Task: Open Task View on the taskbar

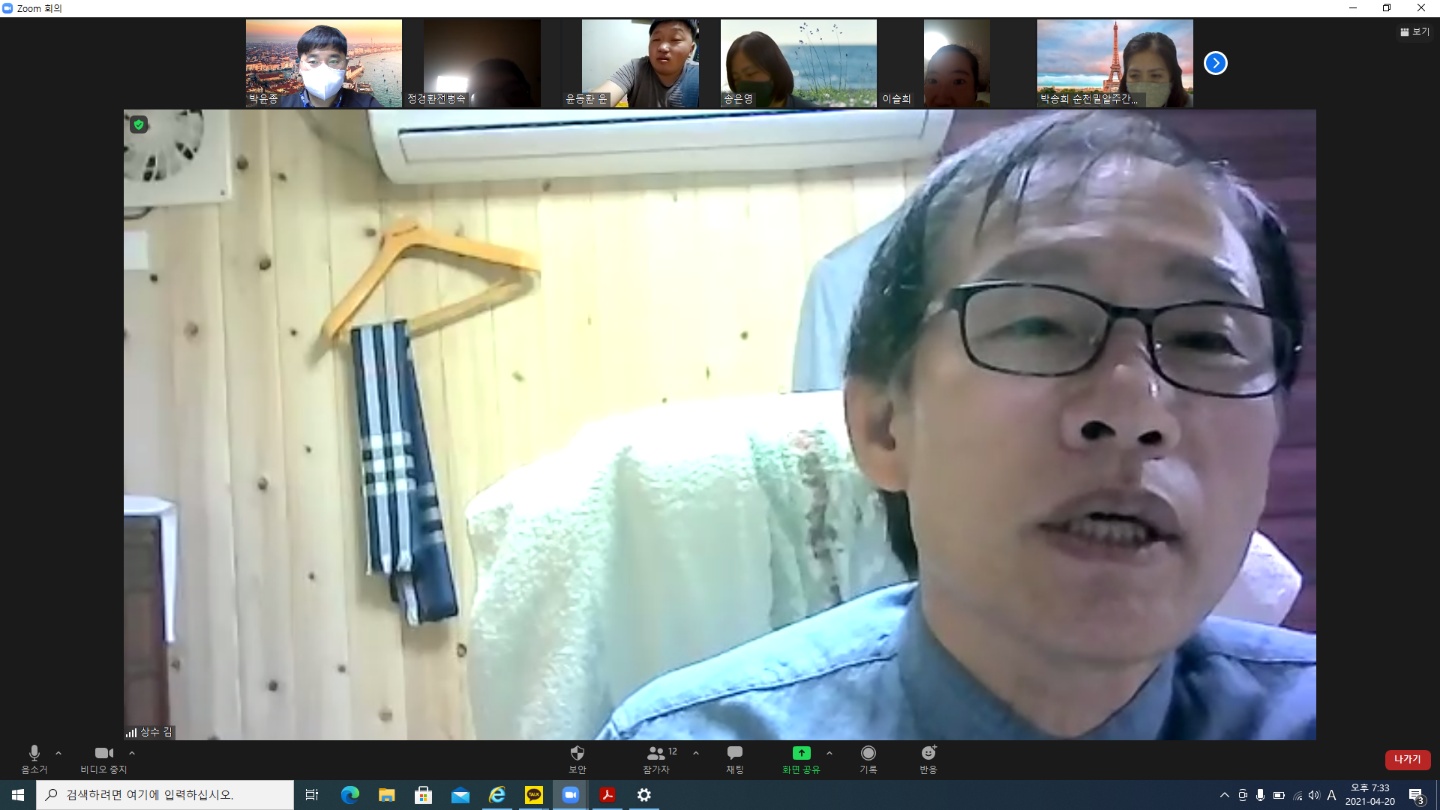Action: pos(312,795)
